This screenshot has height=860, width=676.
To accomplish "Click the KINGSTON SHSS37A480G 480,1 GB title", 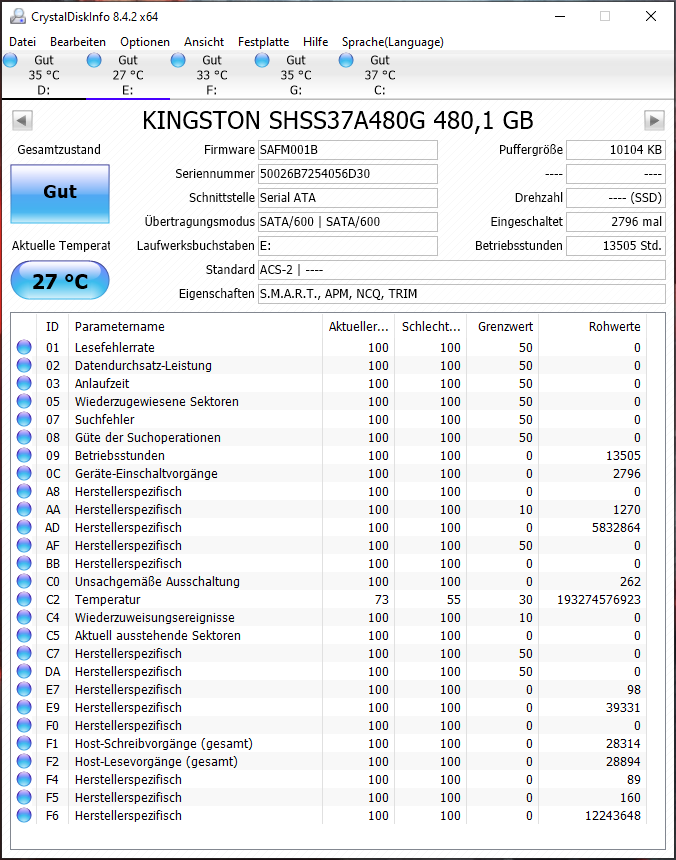I will pyautogui.click(x=338, y=121).
